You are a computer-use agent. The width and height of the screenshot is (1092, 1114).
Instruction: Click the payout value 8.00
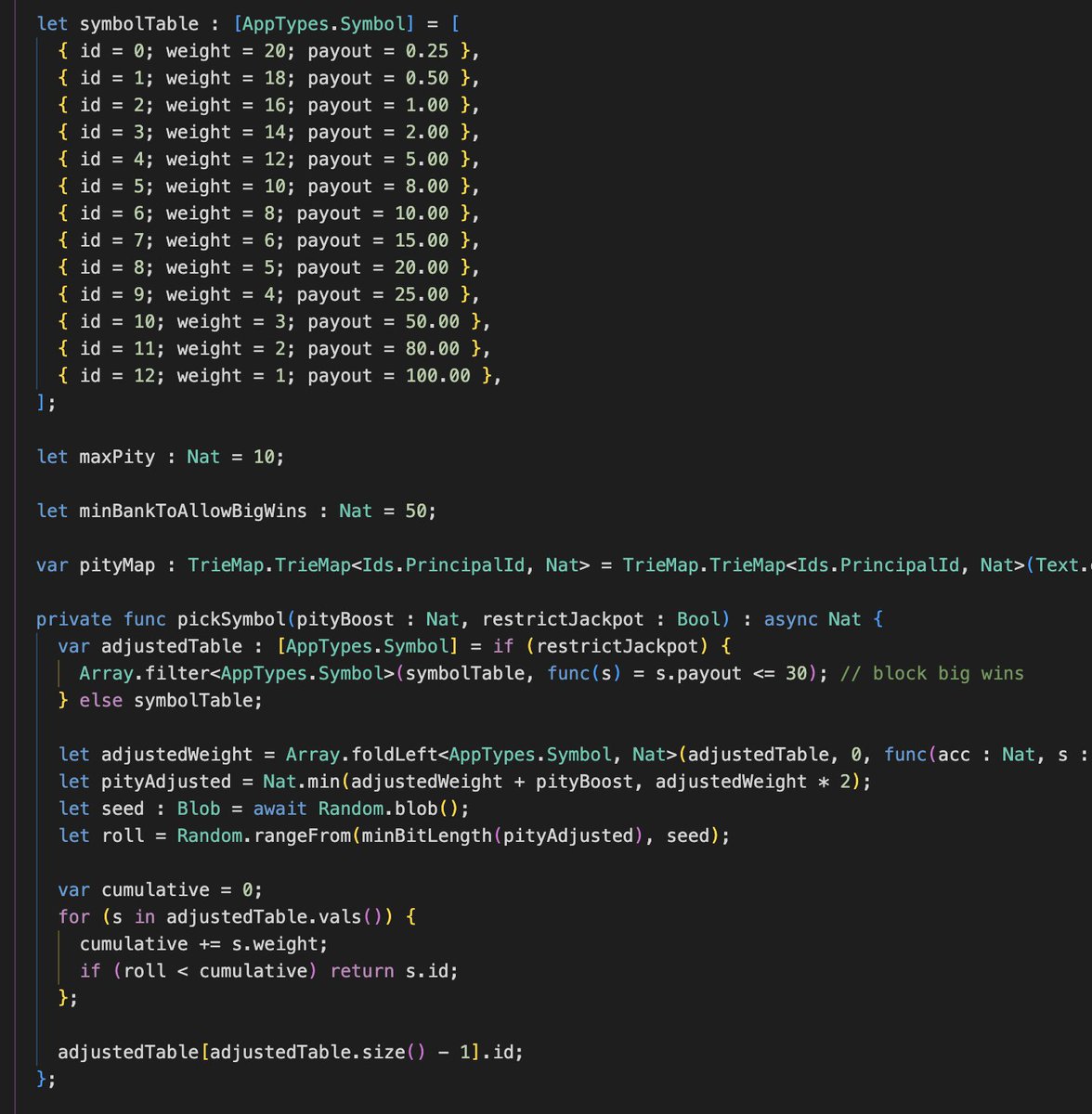pyautogui.click(x=426, y=186)
